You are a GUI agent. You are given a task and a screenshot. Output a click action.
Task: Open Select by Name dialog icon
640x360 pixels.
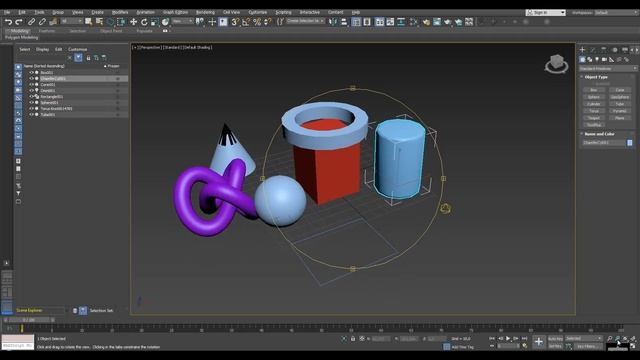[x=99, y=22]
